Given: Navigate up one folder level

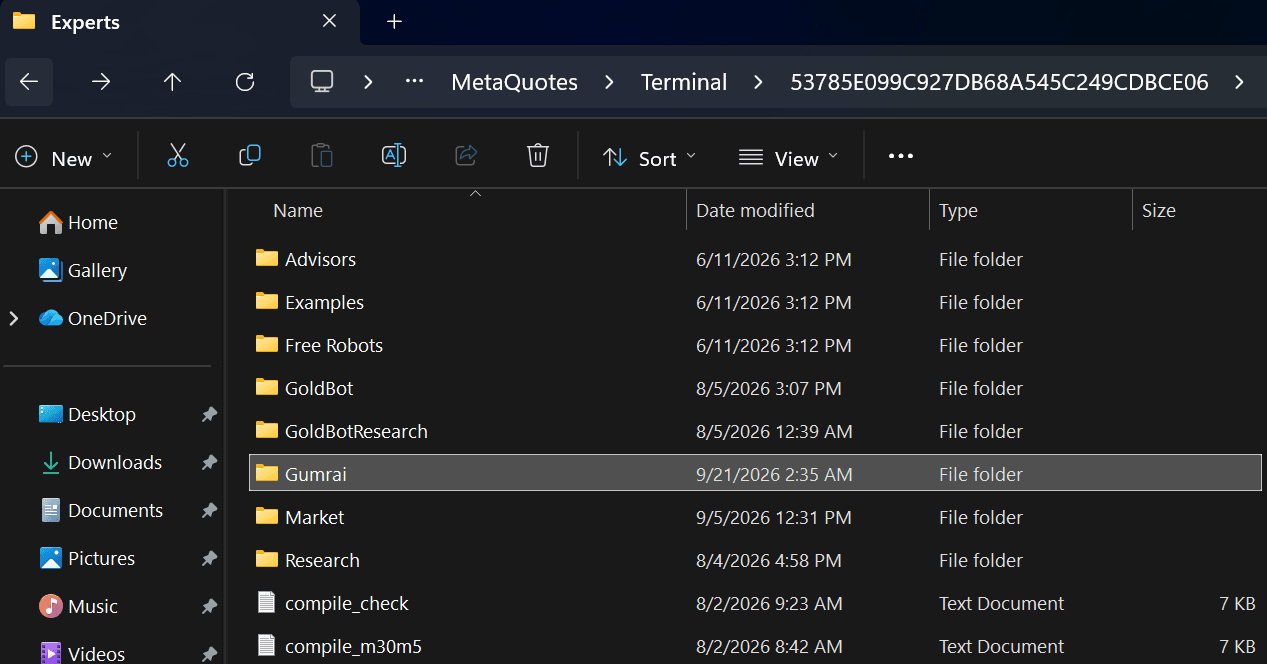Looking at the screenshot, I should click(x=173, y=82).
